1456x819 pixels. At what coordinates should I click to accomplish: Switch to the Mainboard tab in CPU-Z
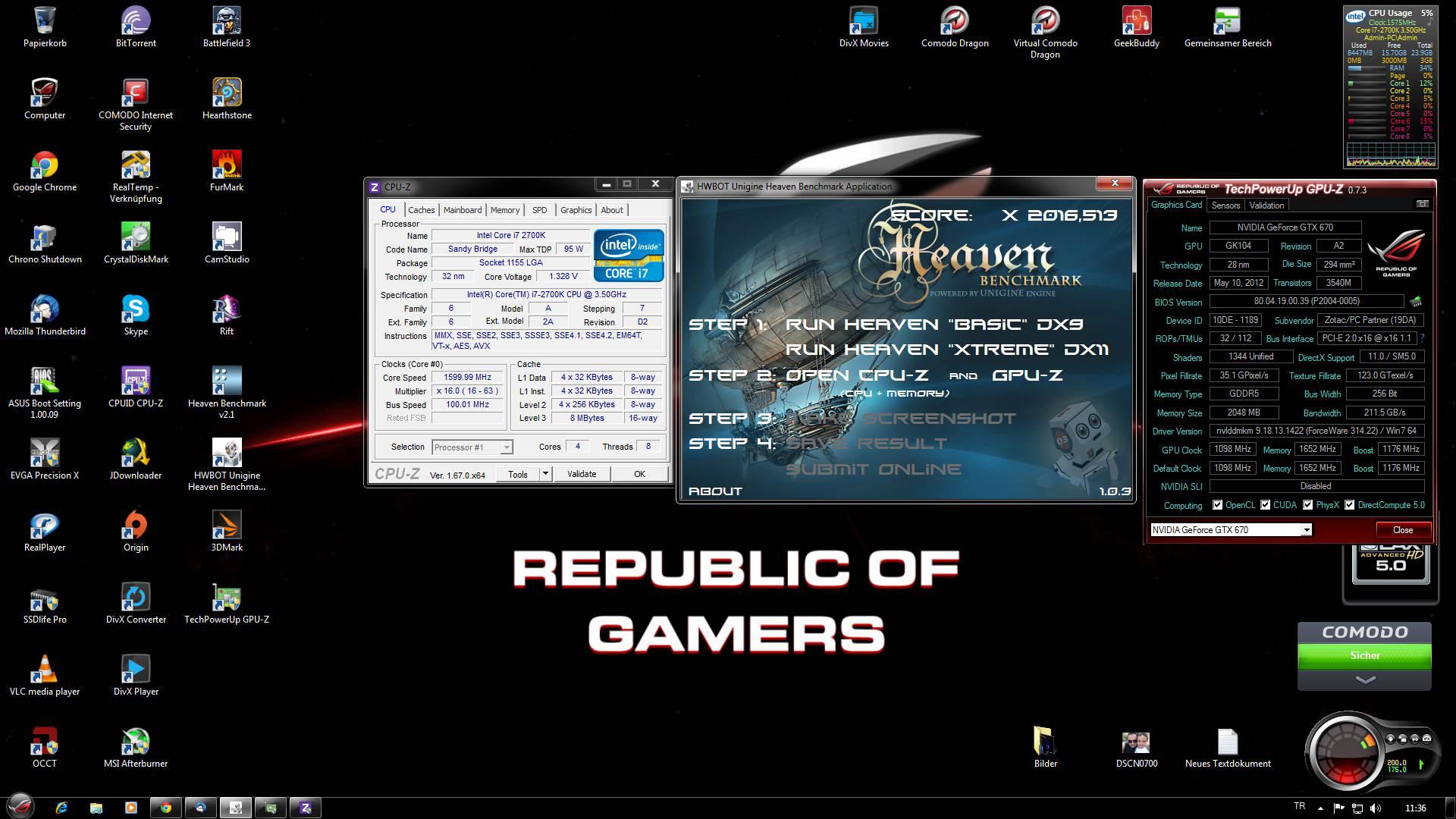[463, 210]
